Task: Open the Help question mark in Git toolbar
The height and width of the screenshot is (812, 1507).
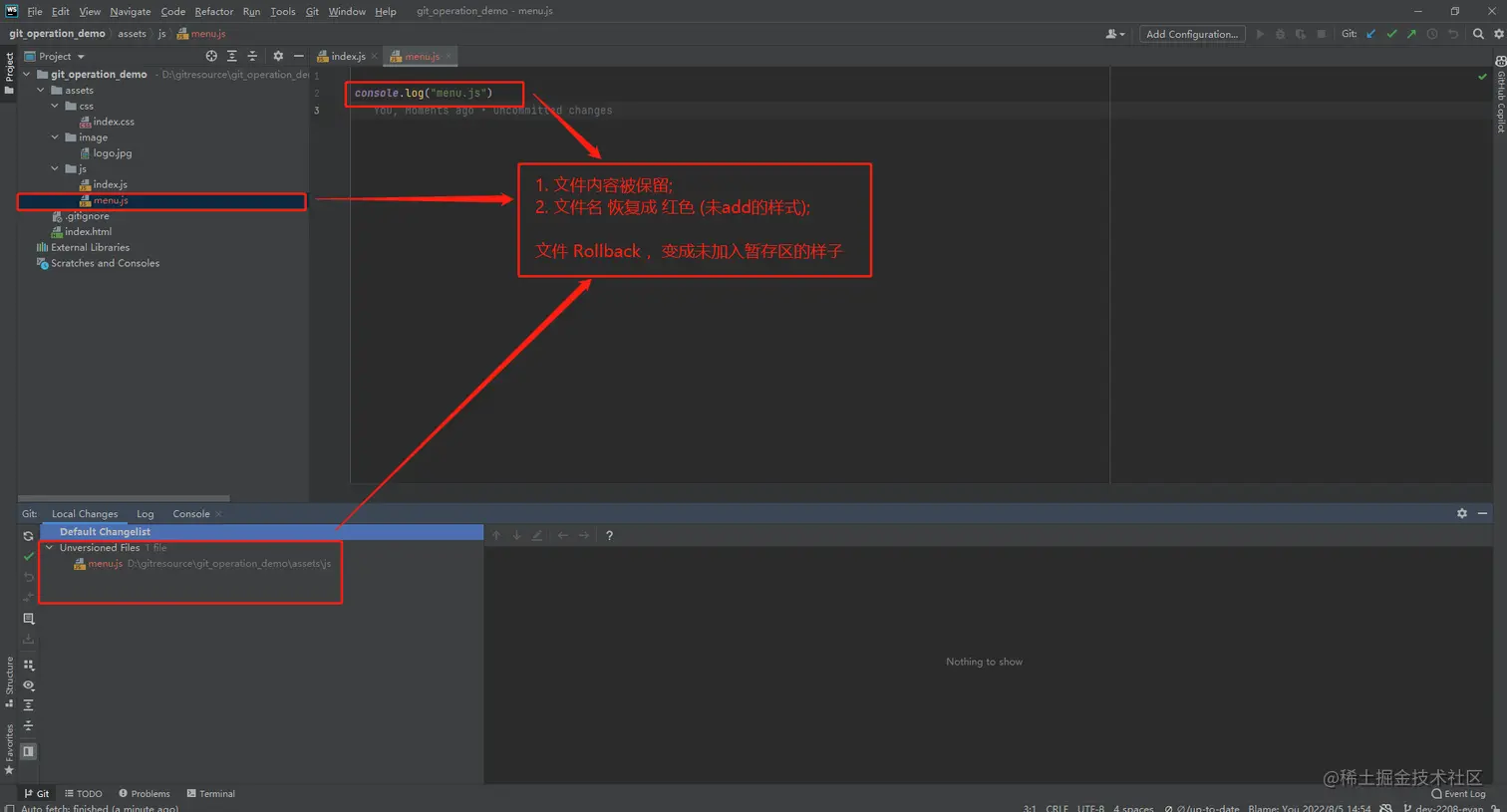Action: tap(609, 535)
